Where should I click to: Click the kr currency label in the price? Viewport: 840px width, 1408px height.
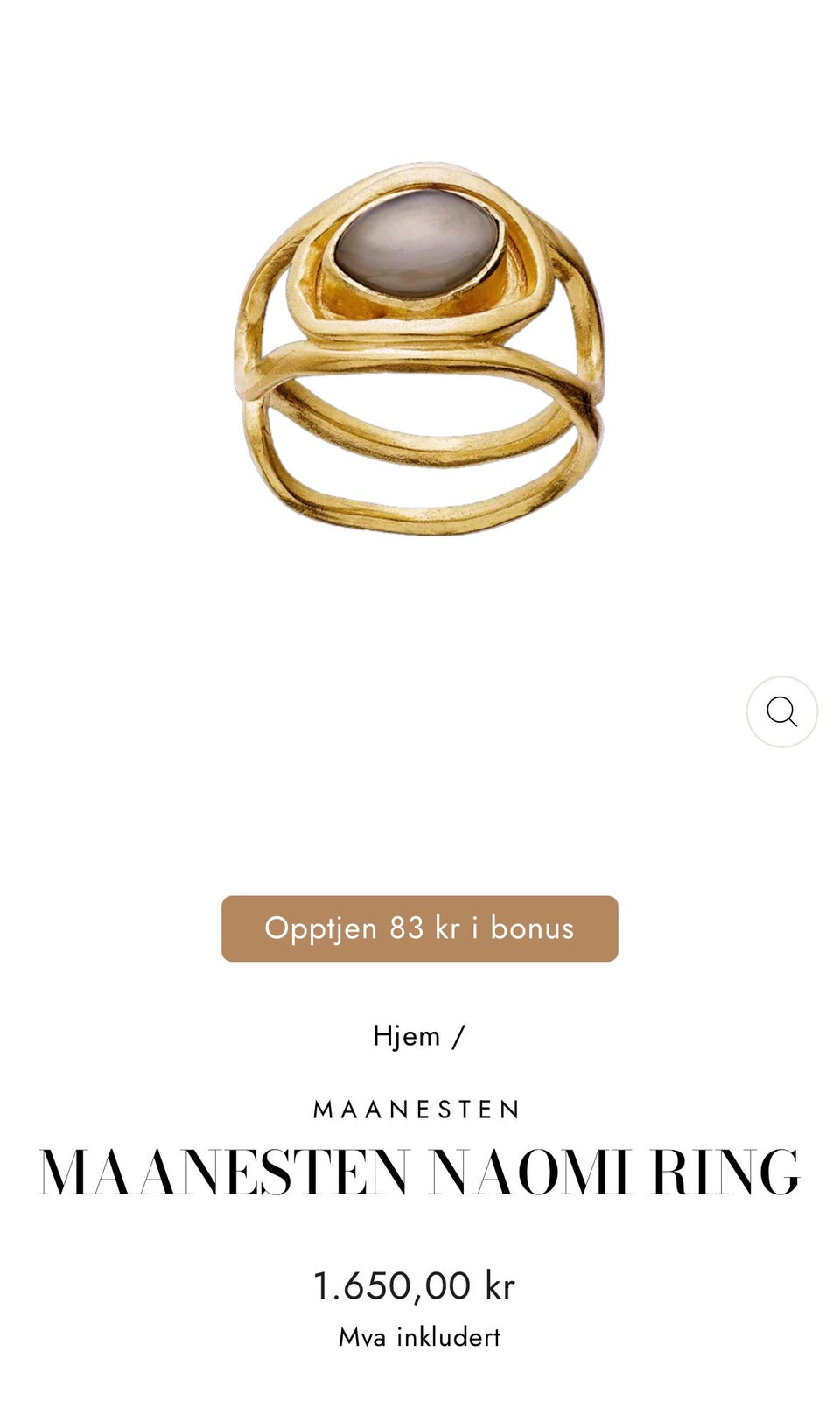pyautogui.click(x=500, y=1286)
